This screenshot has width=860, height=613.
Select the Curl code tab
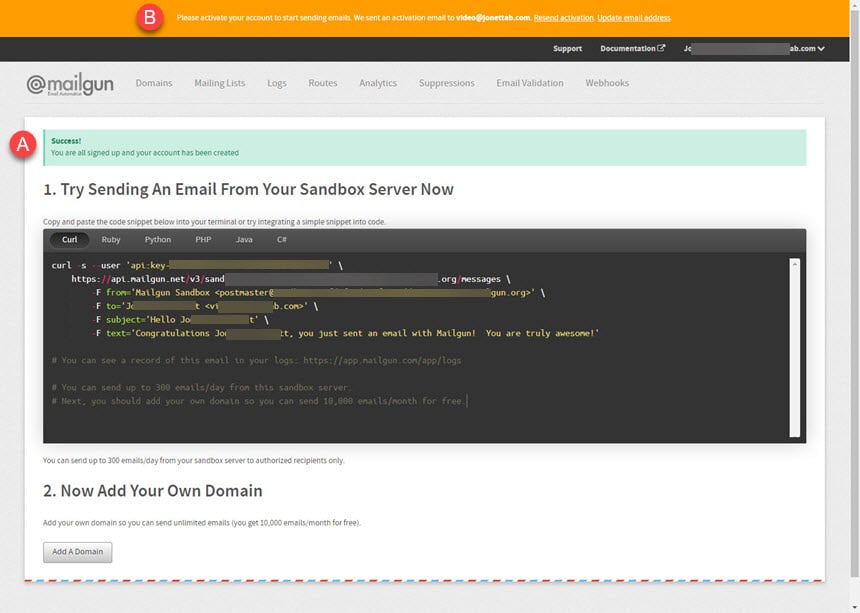pyautogui.click(x=70, y=240)
